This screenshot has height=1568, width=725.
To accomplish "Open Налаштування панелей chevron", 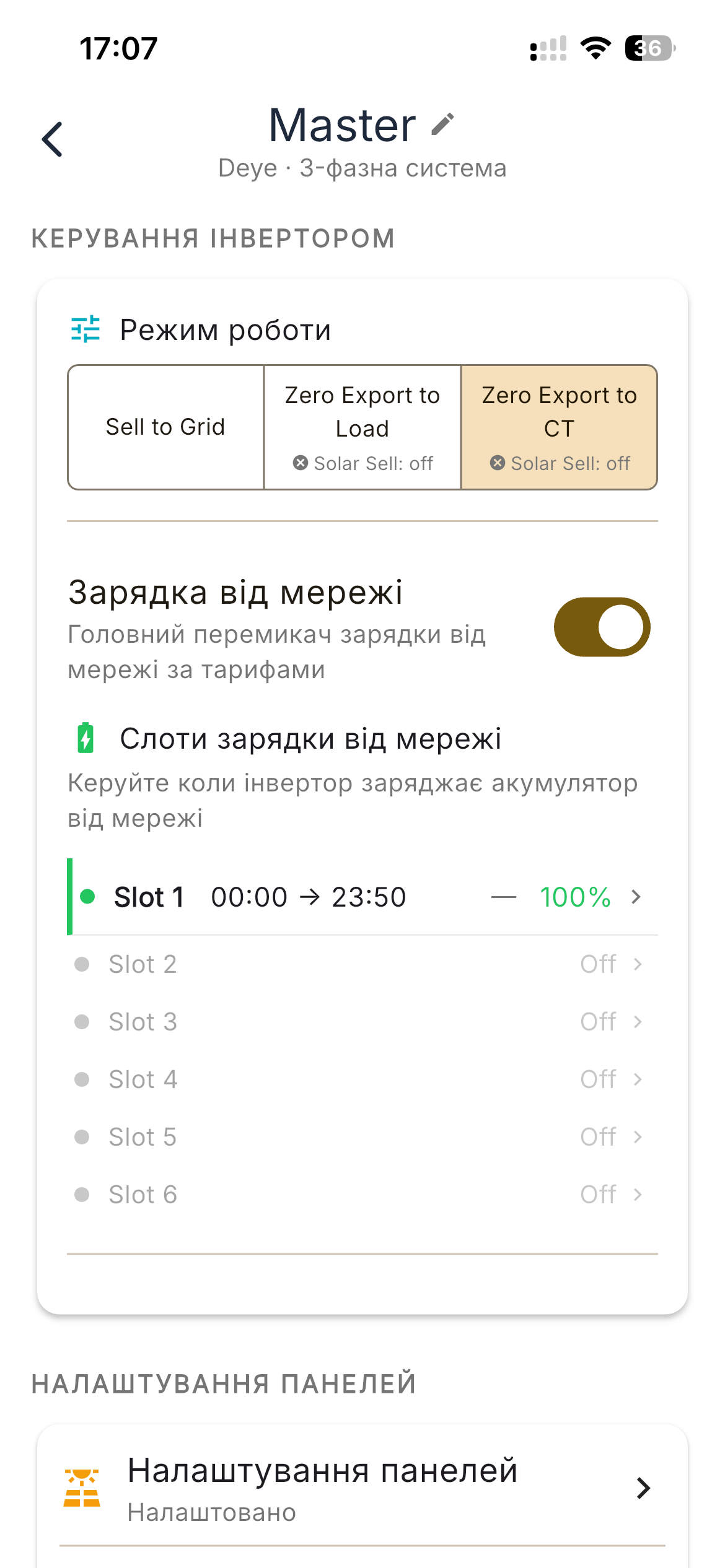I will pos(643,1487).
